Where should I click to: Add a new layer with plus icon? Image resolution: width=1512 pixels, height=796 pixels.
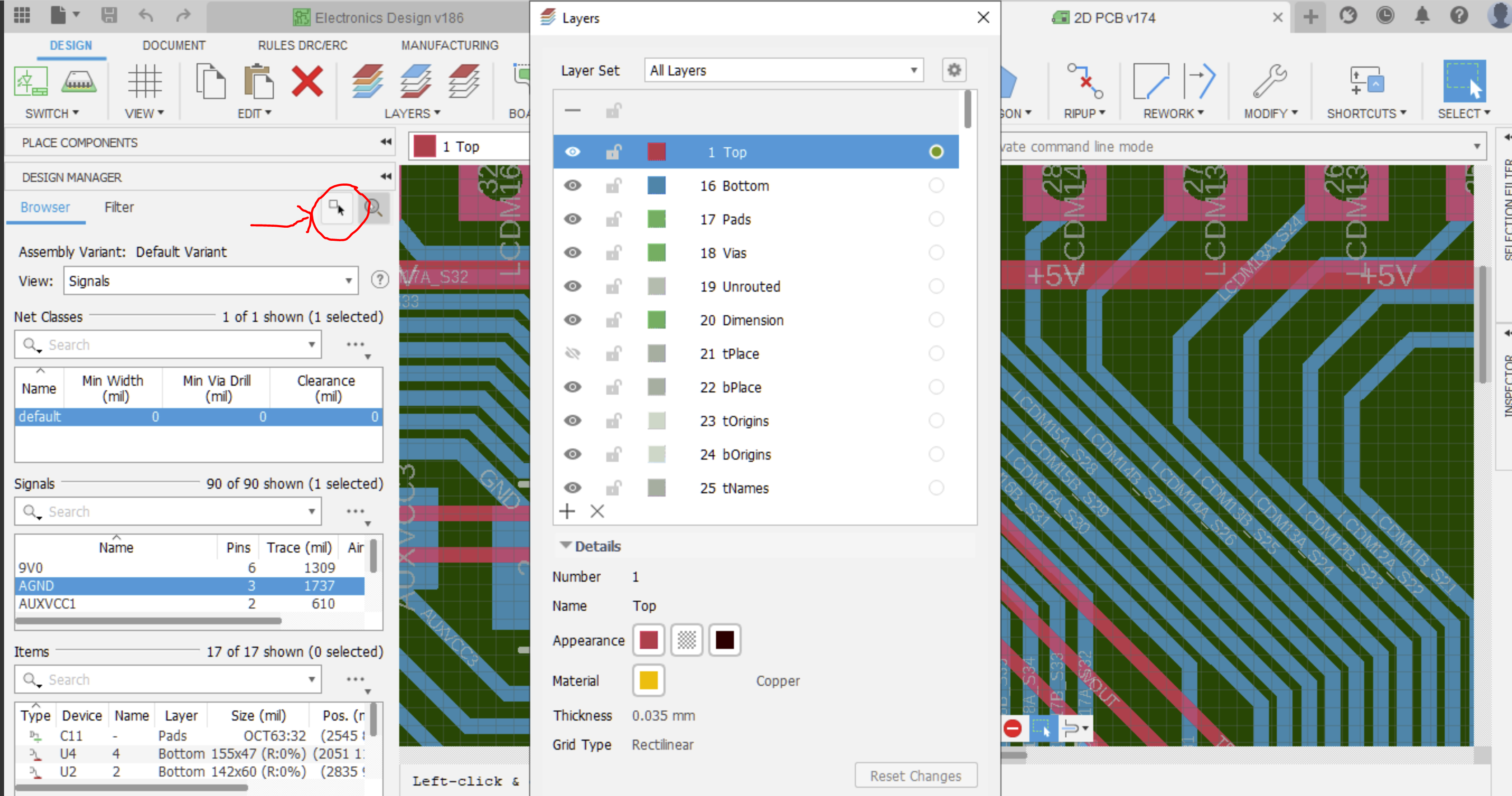pos(567,511)
